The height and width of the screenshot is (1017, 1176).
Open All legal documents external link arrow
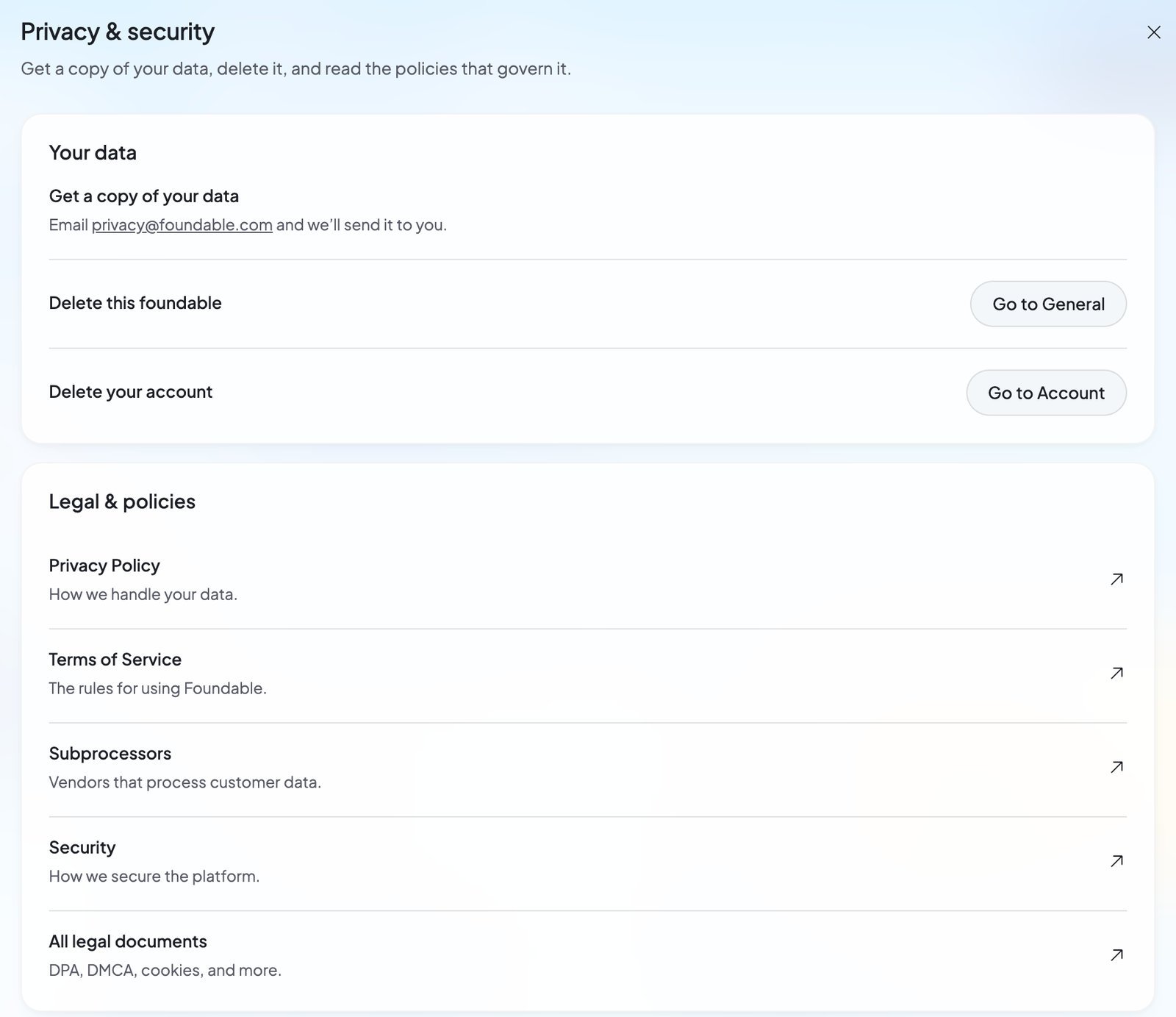click(x=1116, y=955)
